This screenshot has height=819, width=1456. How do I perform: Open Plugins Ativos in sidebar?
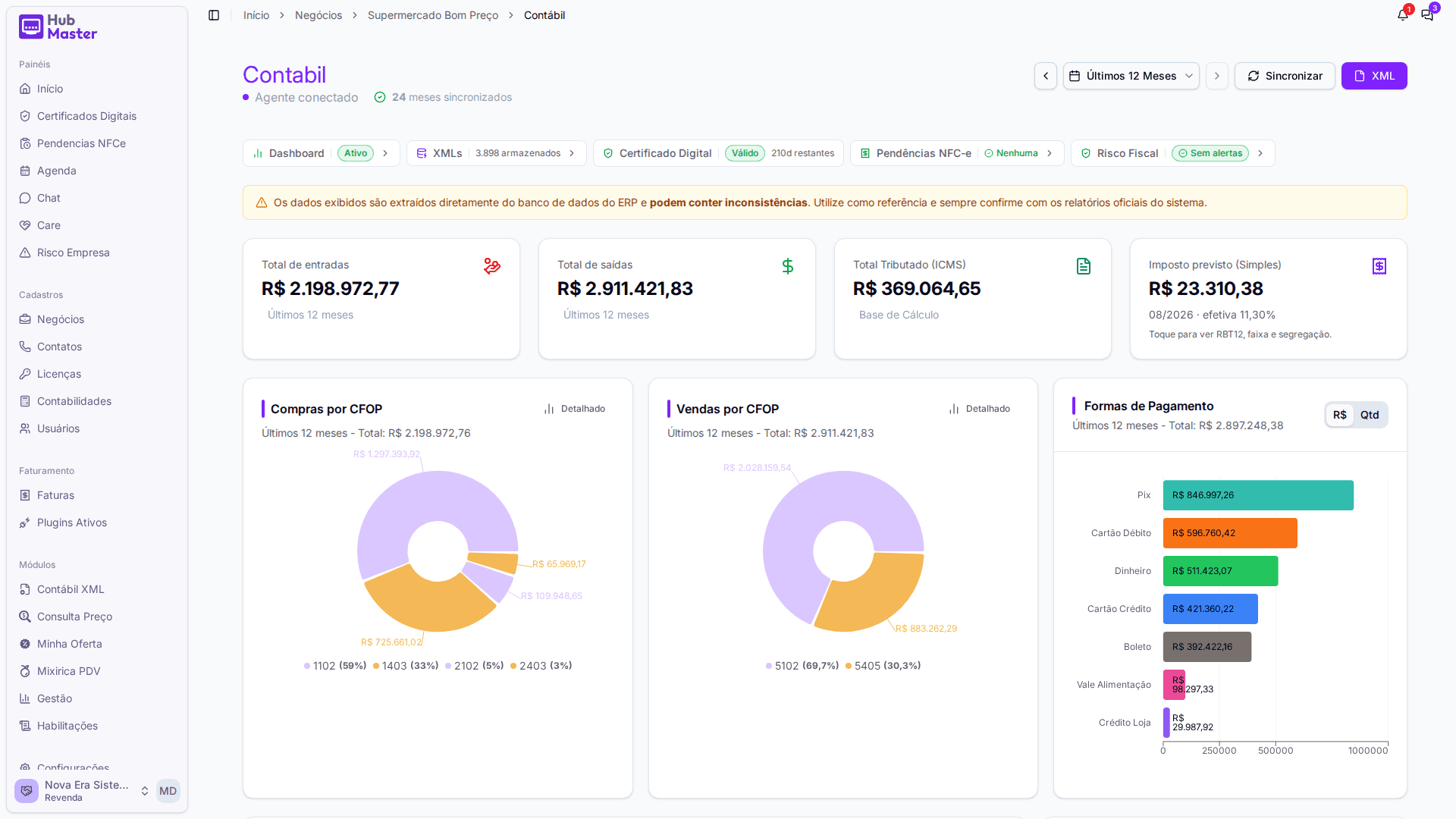point(96,522)
